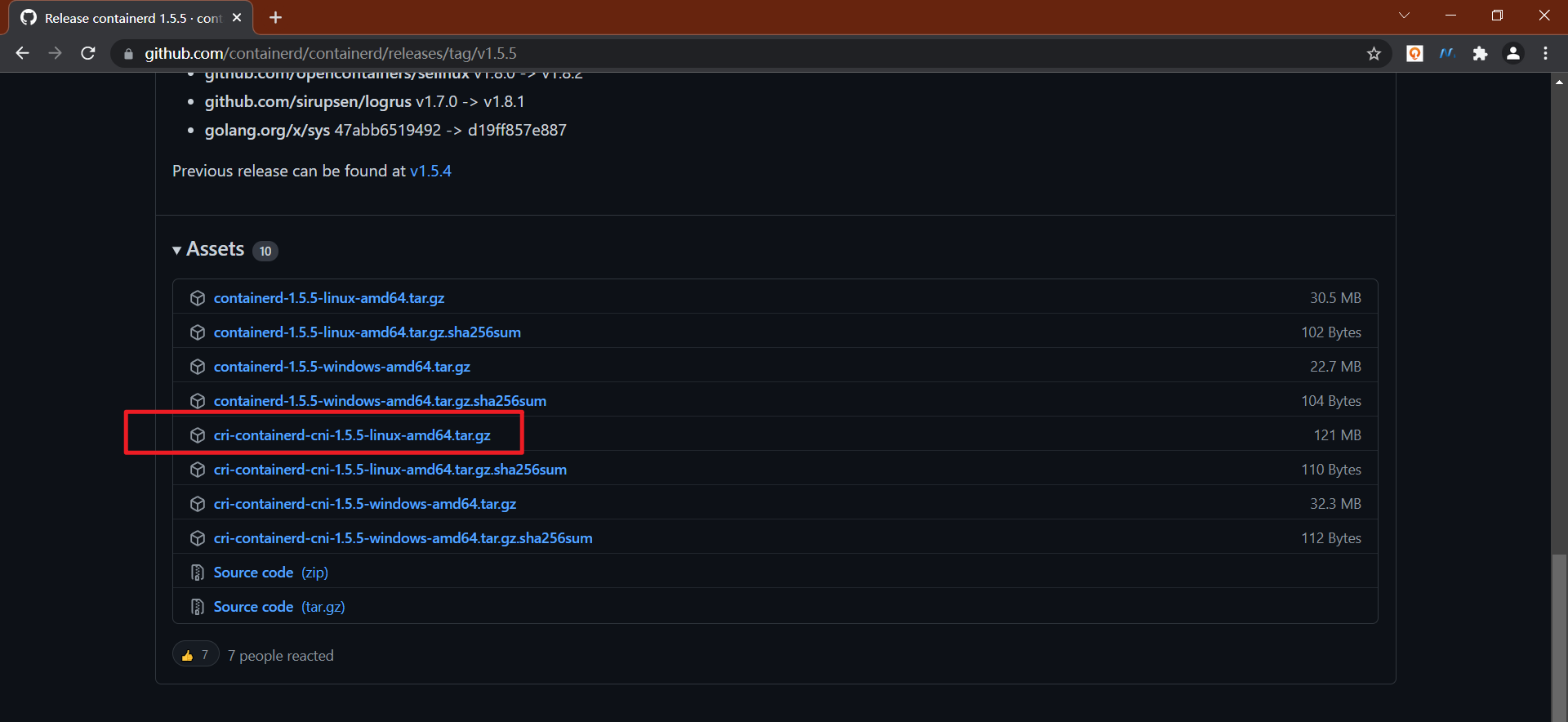1568x722 pixels.
Task: Bookmark this page with the star icon
Action: 1374,53
